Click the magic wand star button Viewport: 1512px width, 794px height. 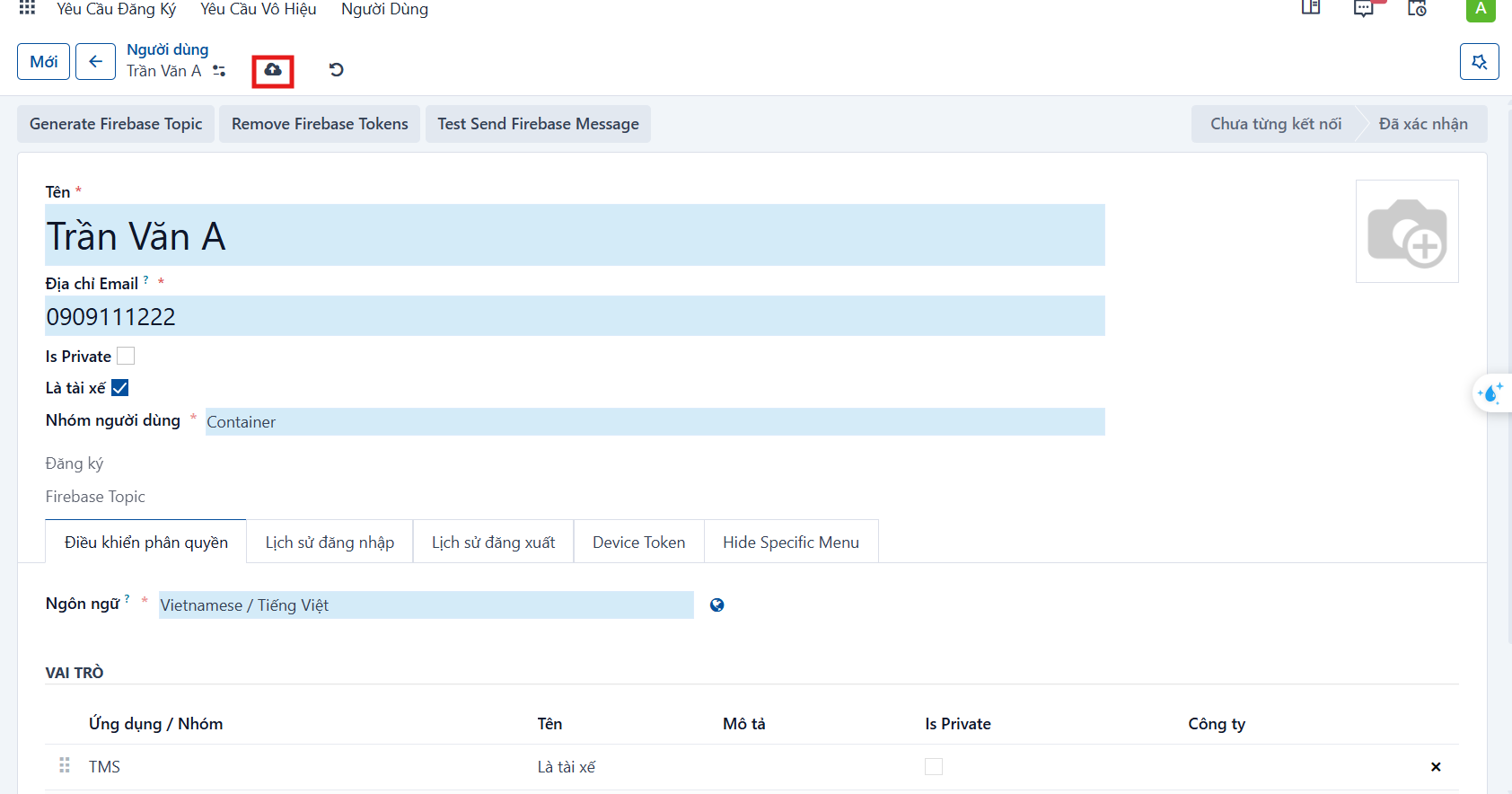click(1480, 62)
